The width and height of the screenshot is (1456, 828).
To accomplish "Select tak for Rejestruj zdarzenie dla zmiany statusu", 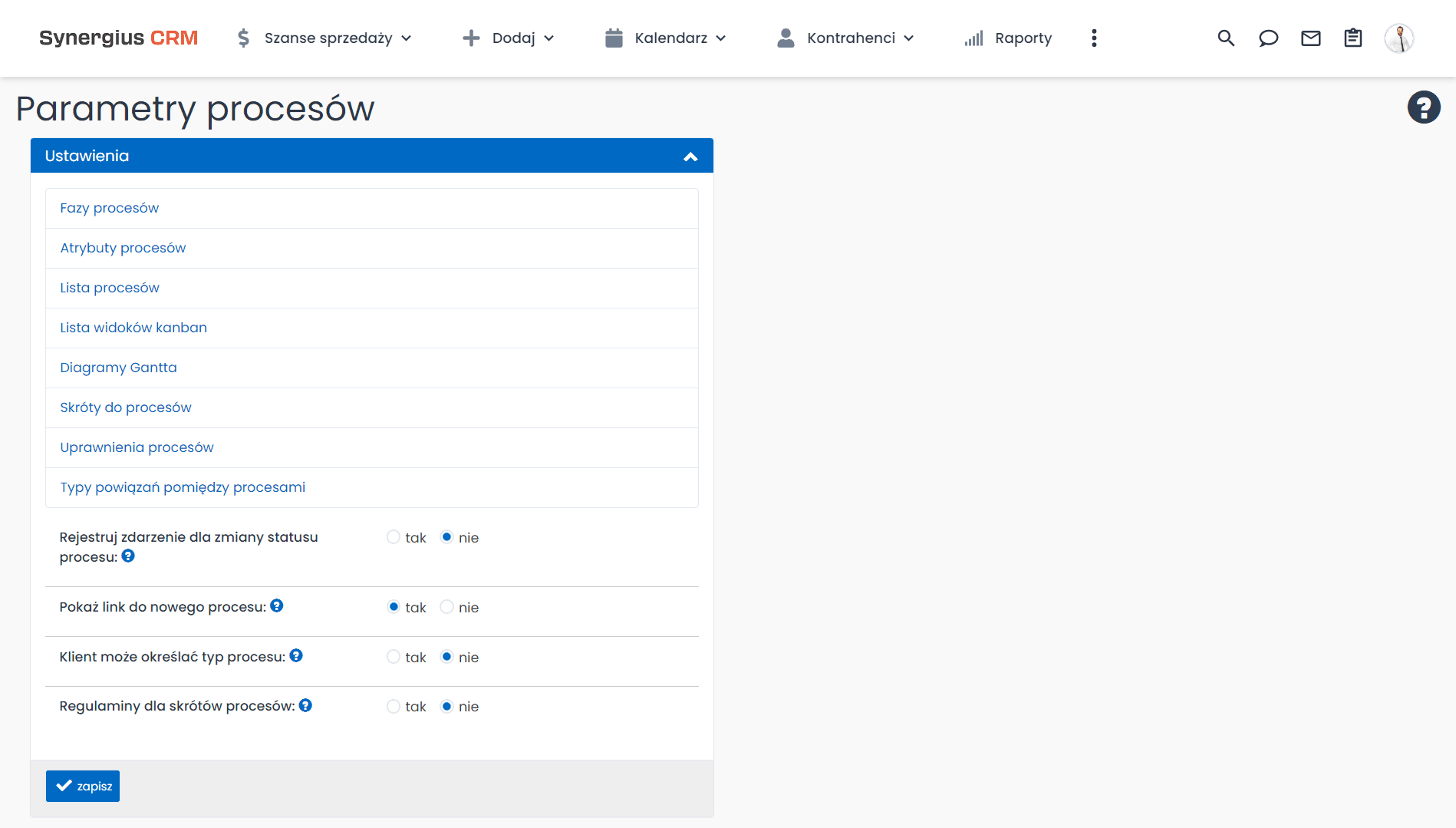I will click(x=394, y=537).
